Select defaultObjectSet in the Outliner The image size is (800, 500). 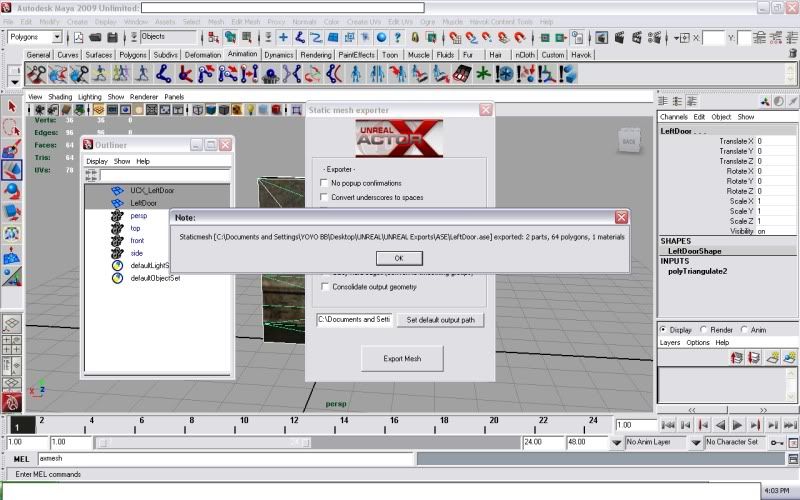[155, 279]
